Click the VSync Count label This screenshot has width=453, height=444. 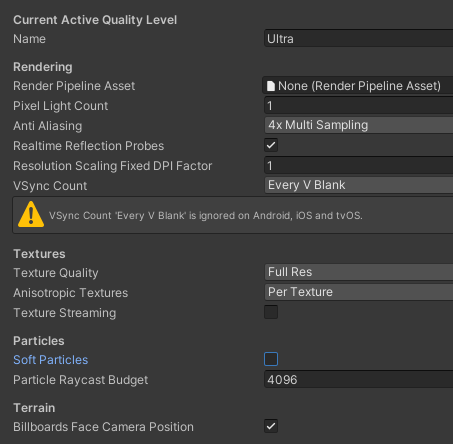tap(50, 186)
